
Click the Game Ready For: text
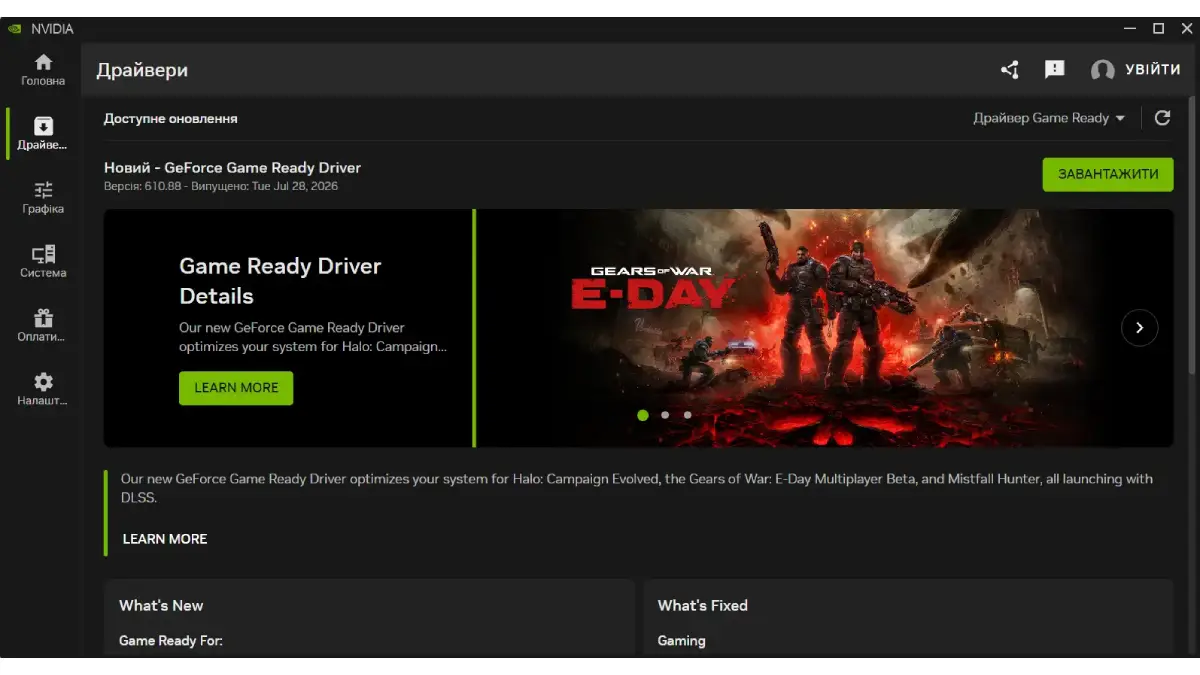click(171, 641)
